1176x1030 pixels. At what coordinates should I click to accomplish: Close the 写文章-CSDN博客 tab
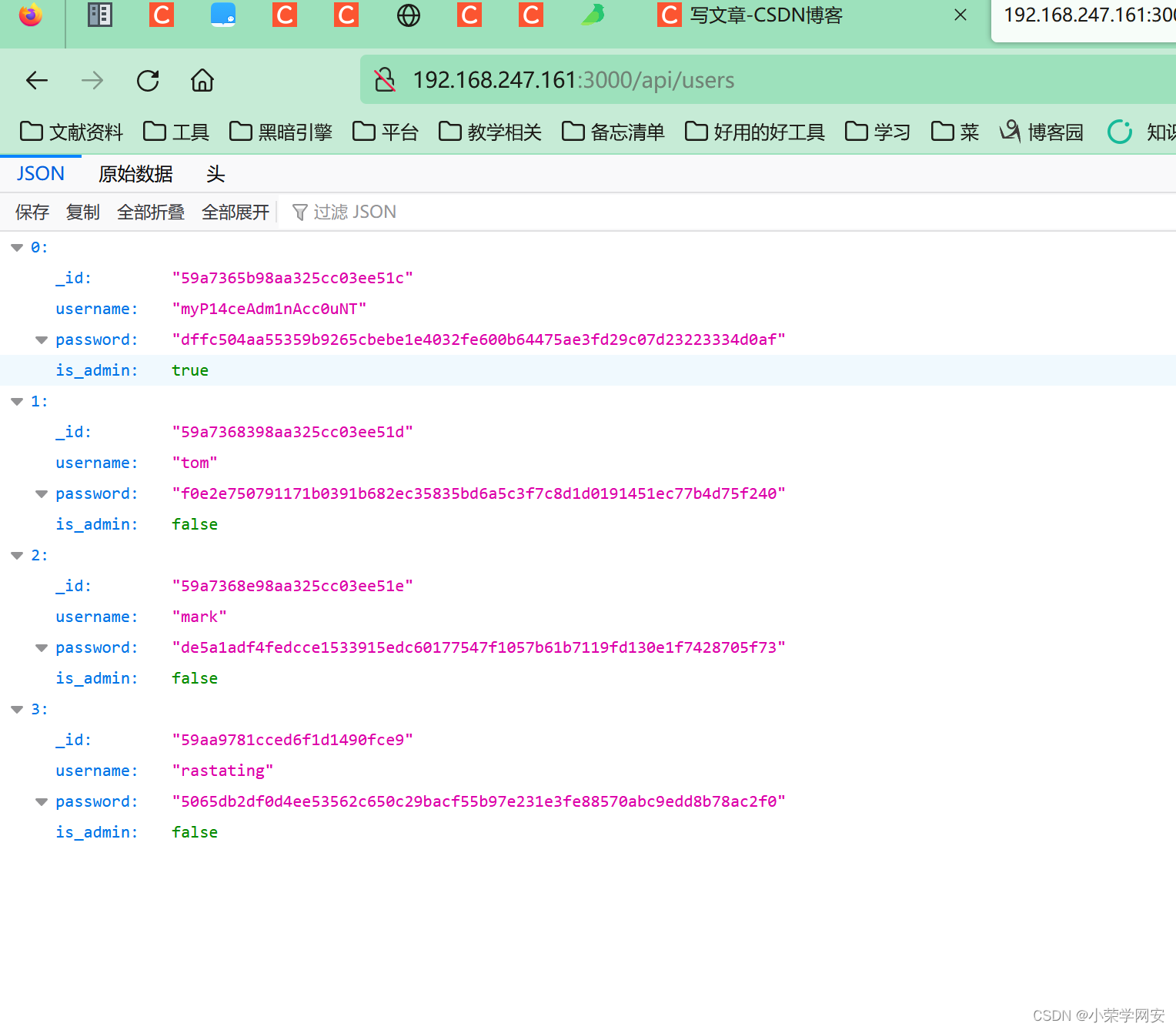[961, 15]
